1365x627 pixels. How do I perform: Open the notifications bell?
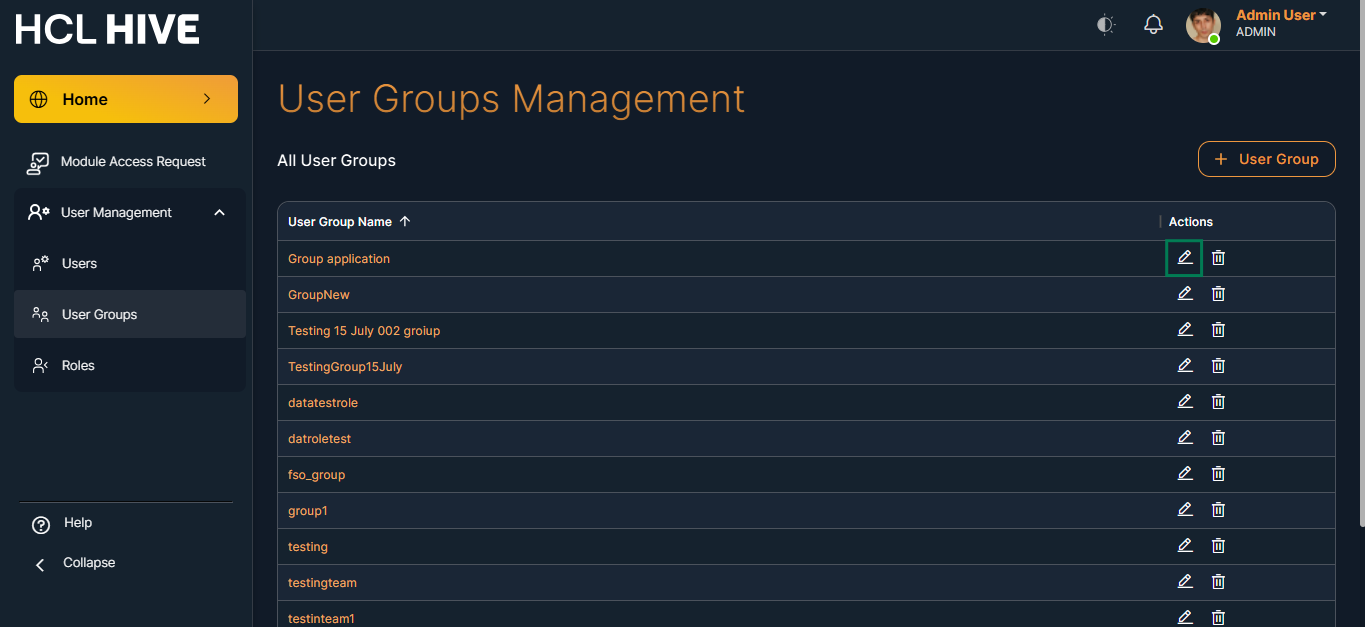tap(1153, 25)
